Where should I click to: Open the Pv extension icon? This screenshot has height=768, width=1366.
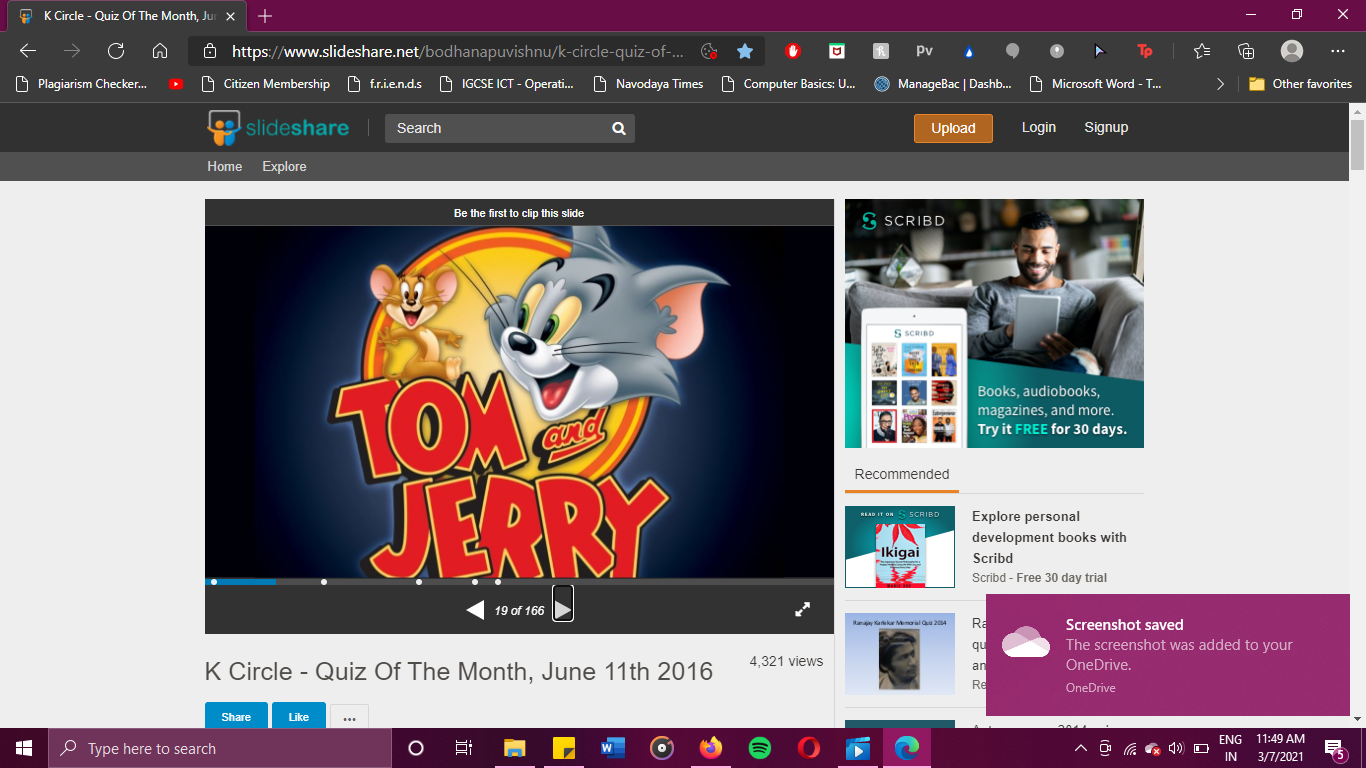(x=924, y=51)
